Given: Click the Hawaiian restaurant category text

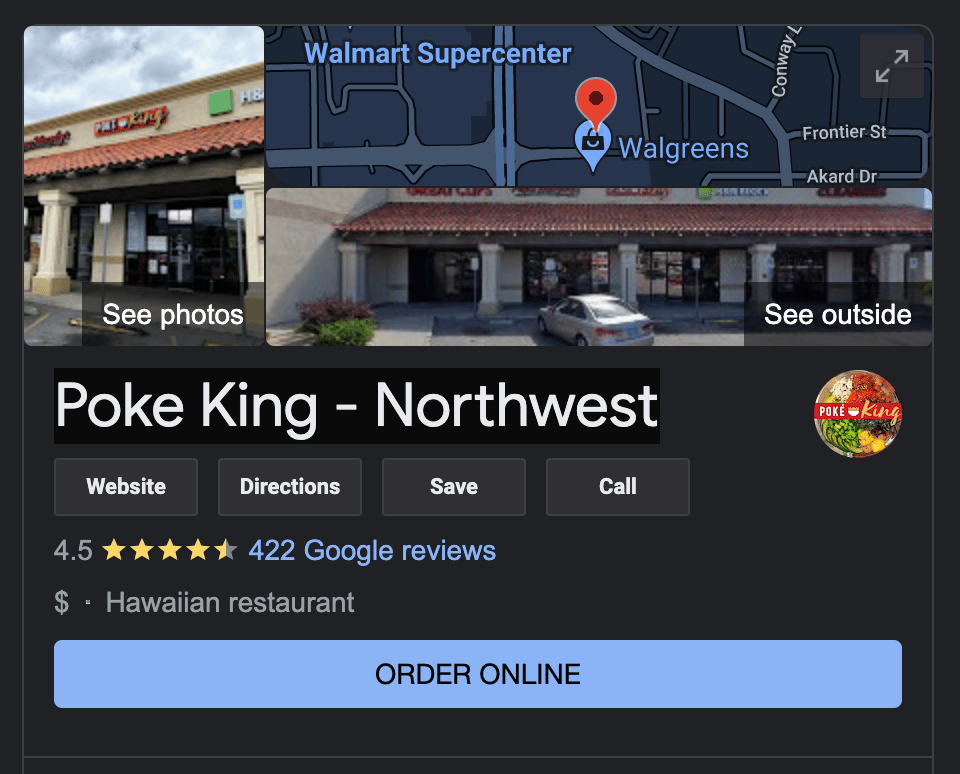Looking at the screenshot, I should point(230,603).
